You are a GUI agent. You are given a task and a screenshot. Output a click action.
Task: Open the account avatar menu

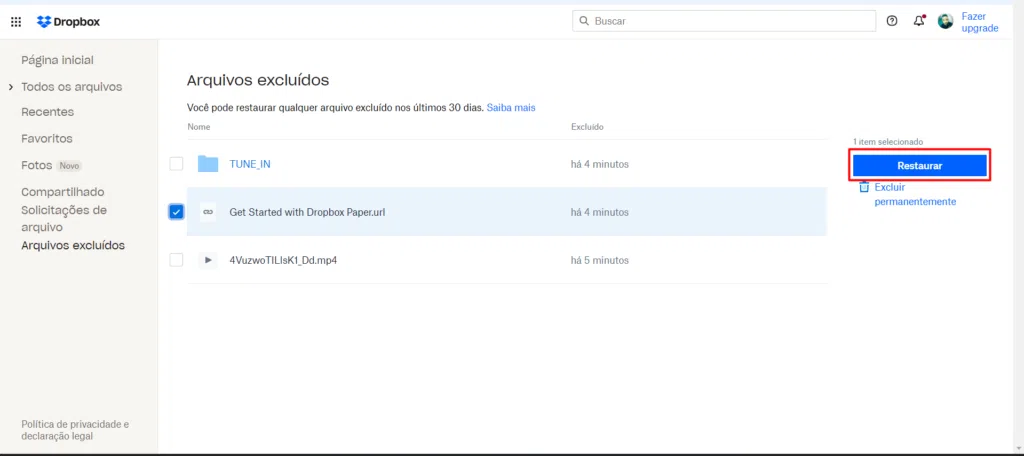tap(945, 21)
